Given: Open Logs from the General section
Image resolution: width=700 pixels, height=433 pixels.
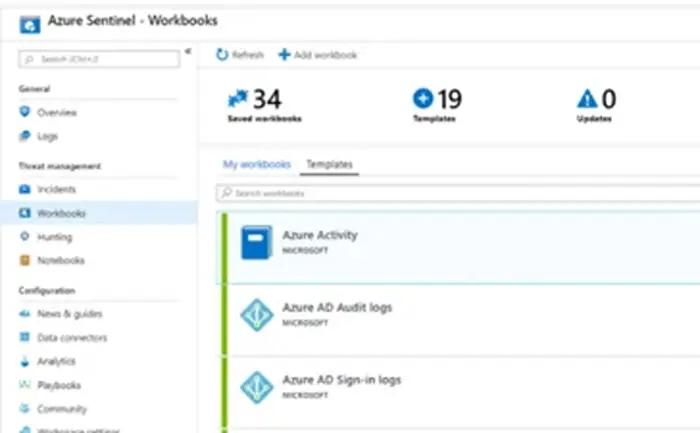Looking at the screenshot, I should pyautogui.click(x=47, y=136).
